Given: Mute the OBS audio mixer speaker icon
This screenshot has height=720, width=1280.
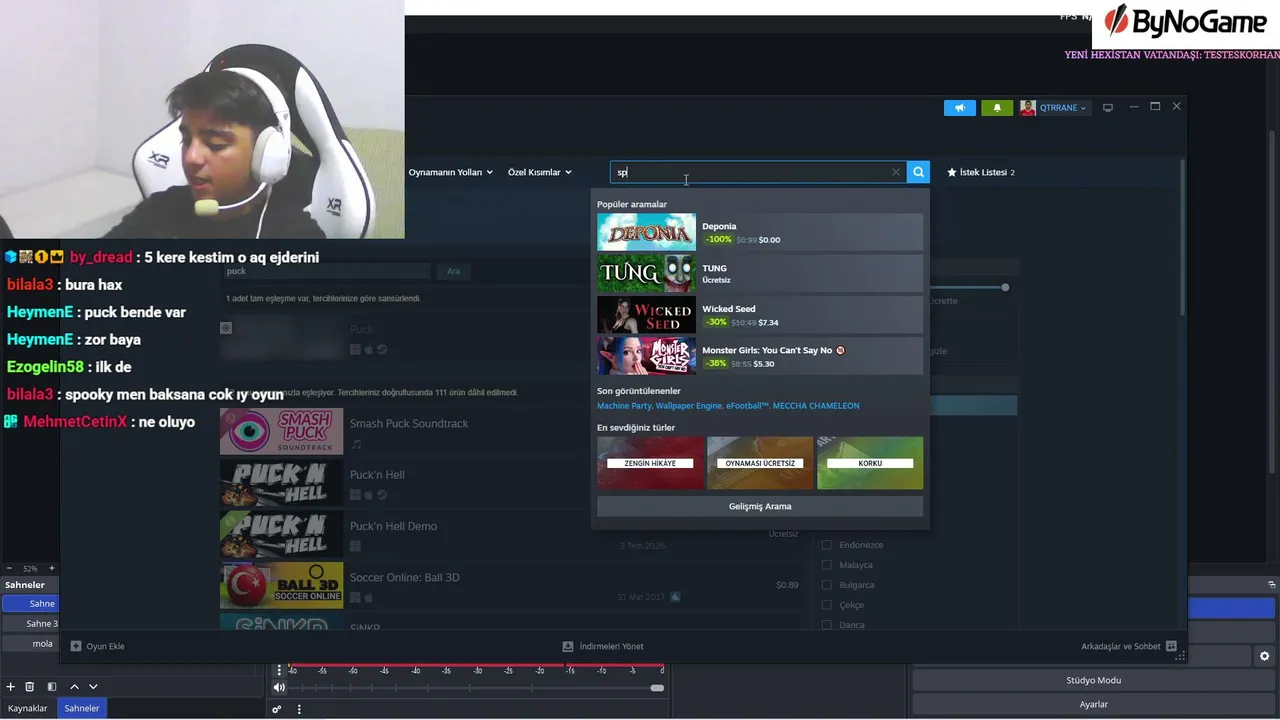Looking at the screenshot, I should tap(279, 687).
